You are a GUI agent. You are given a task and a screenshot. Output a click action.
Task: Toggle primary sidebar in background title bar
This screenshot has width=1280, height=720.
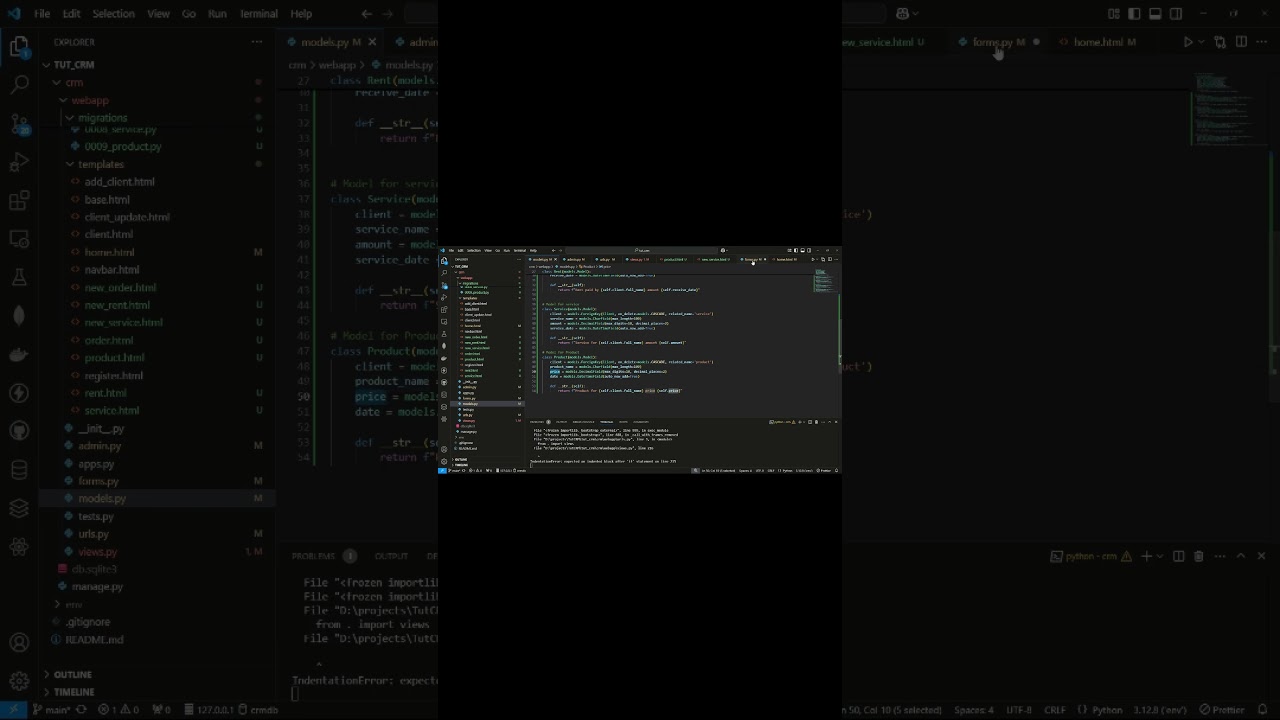tap(1135, 14)
